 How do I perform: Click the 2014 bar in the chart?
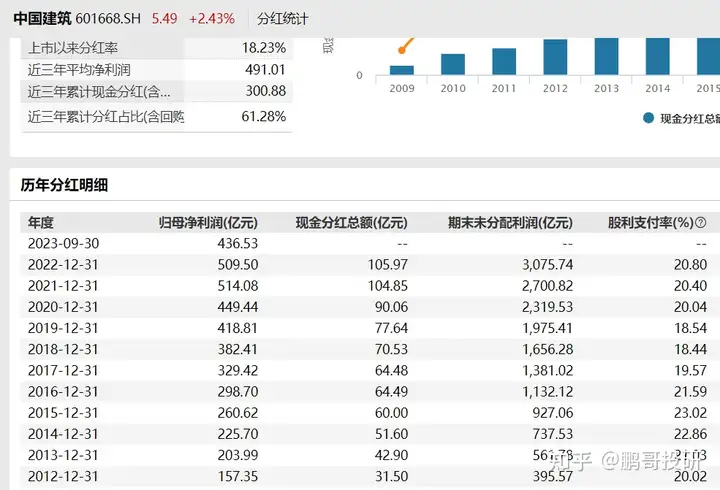tap(658, 56)
